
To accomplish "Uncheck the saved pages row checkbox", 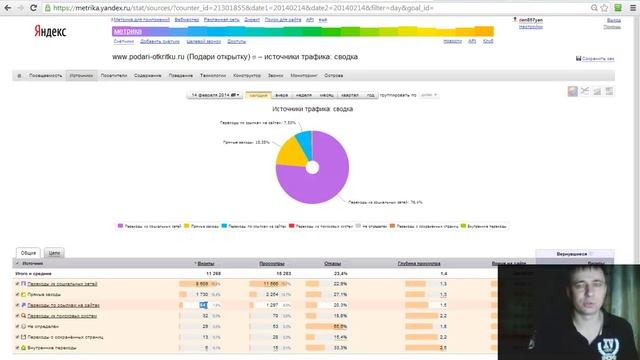I will [x=17, y=337].
